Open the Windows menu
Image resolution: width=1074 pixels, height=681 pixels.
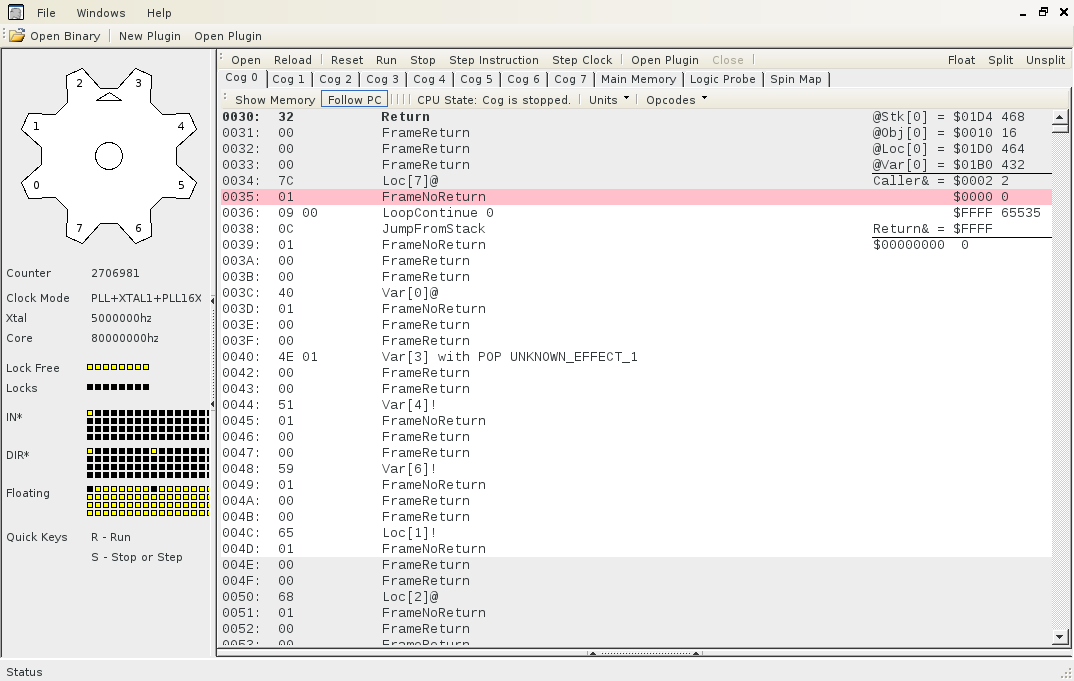coord(101,13)
